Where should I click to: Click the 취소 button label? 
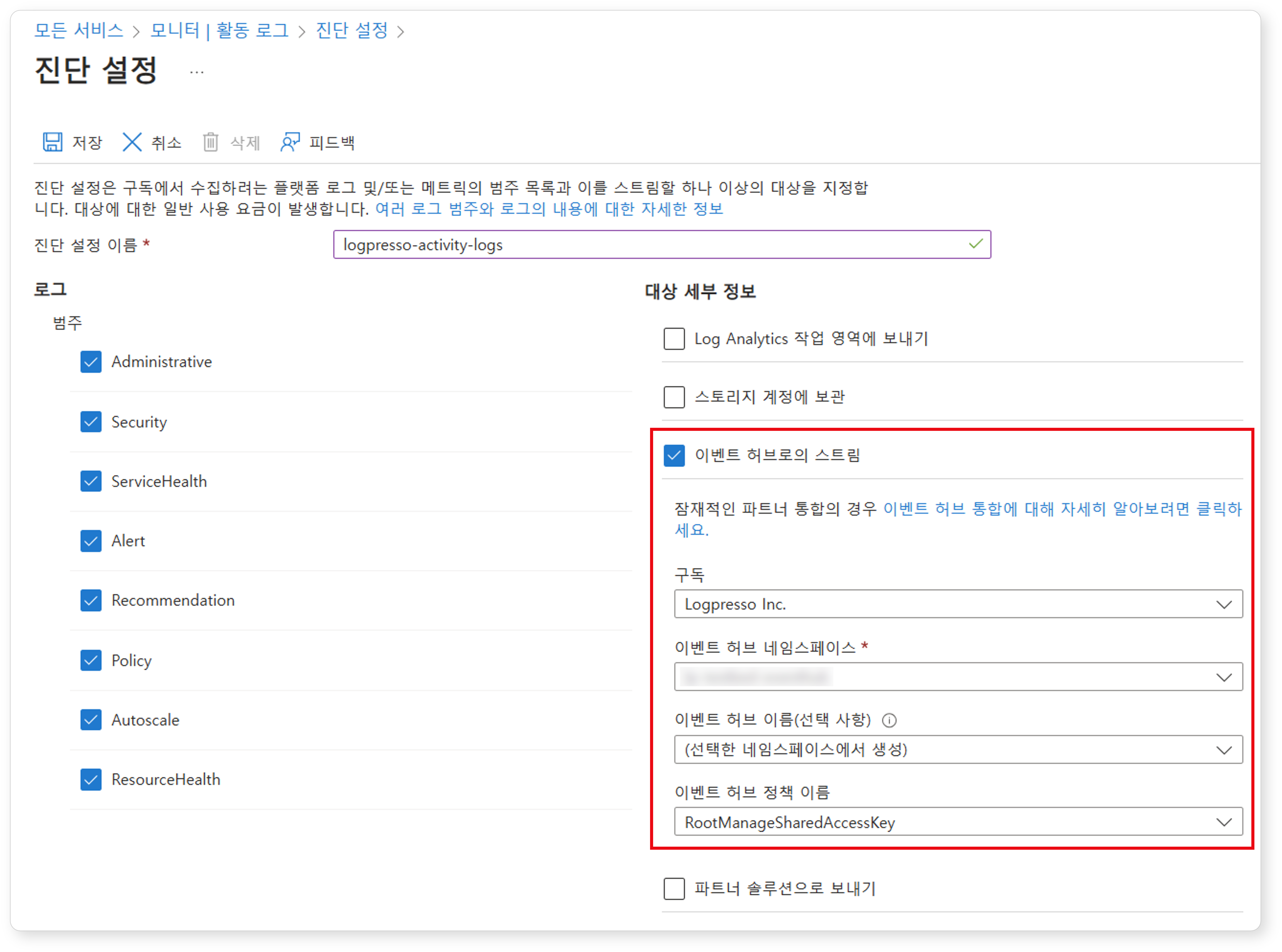(x=167, y=142)
